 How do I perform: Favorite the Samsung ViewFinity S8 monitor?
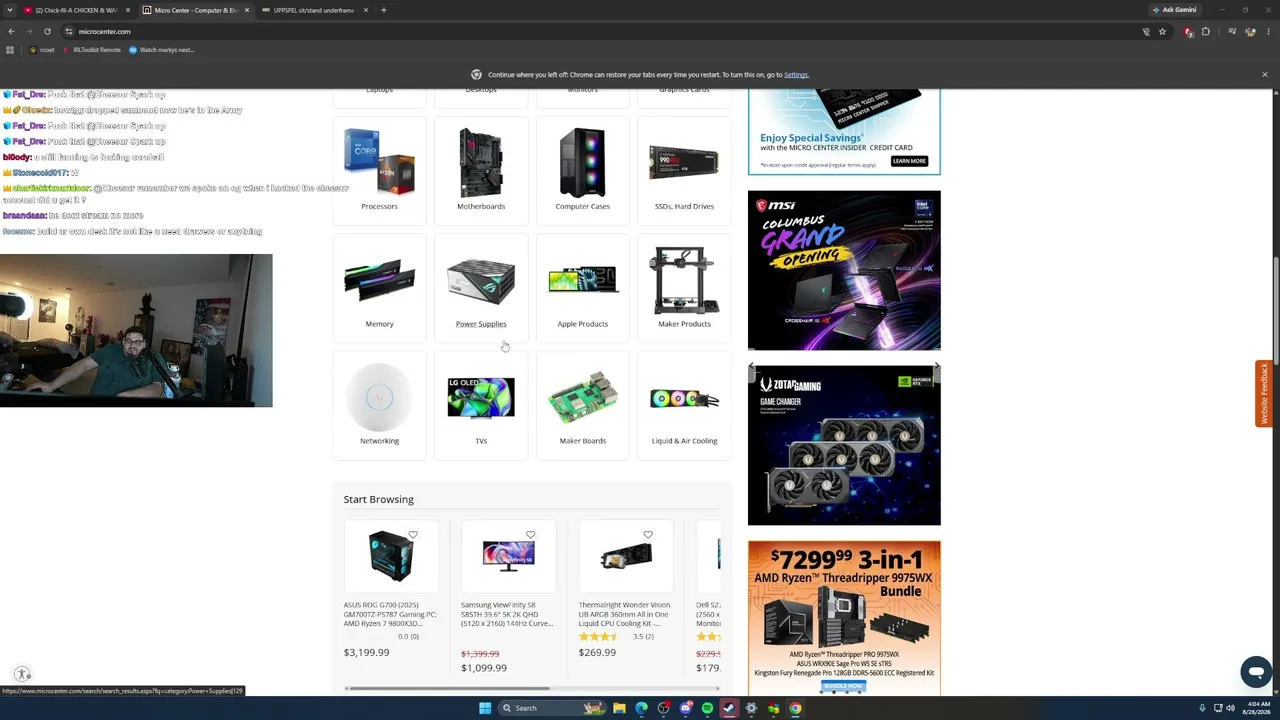click(x=530, y=535)
